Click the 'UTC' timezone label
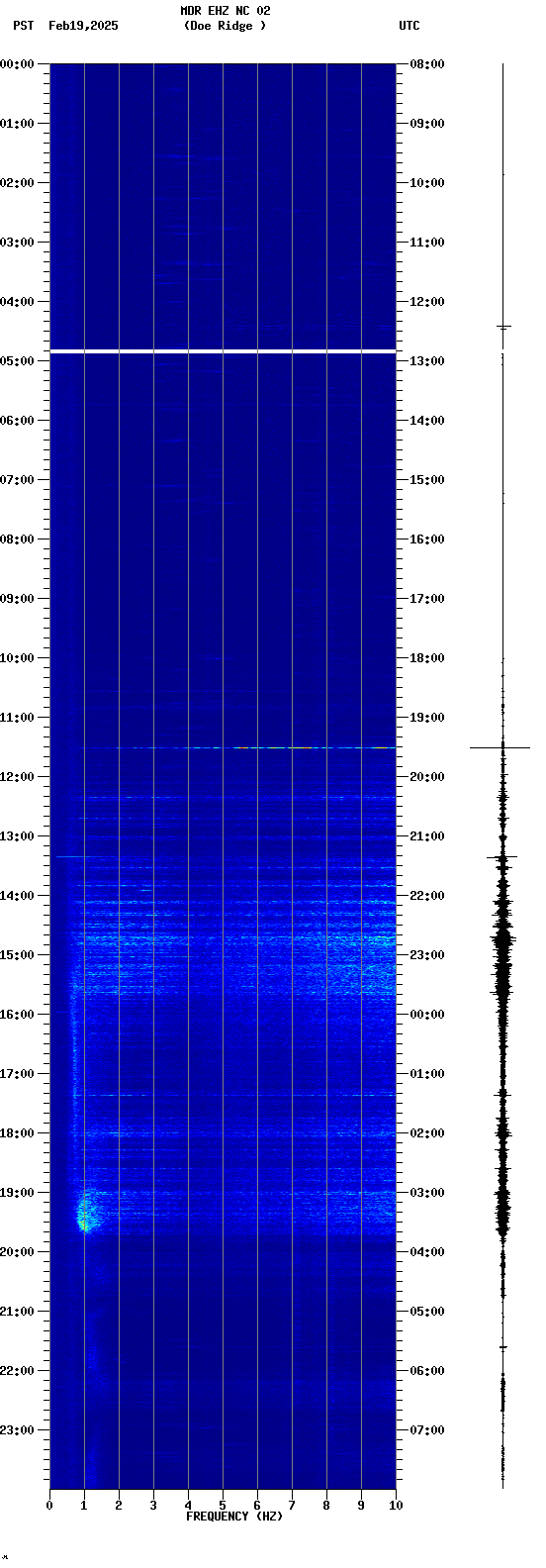 point(409,26)
